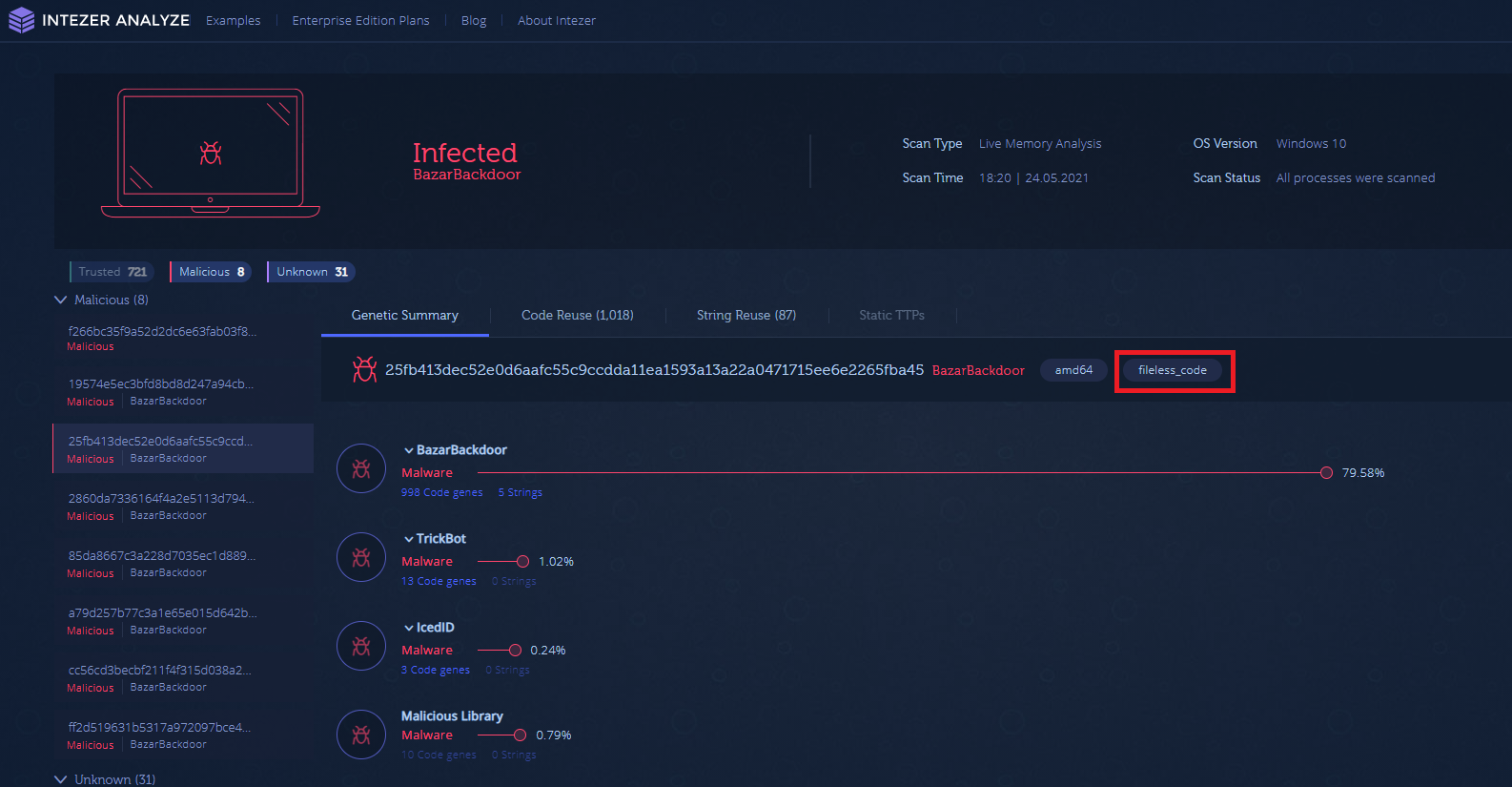Select the f266bc35f9a52d2dc6e63fab03f8 process entry
The height and width of the screenshot is (787, 1512).
tap(162, 332)
